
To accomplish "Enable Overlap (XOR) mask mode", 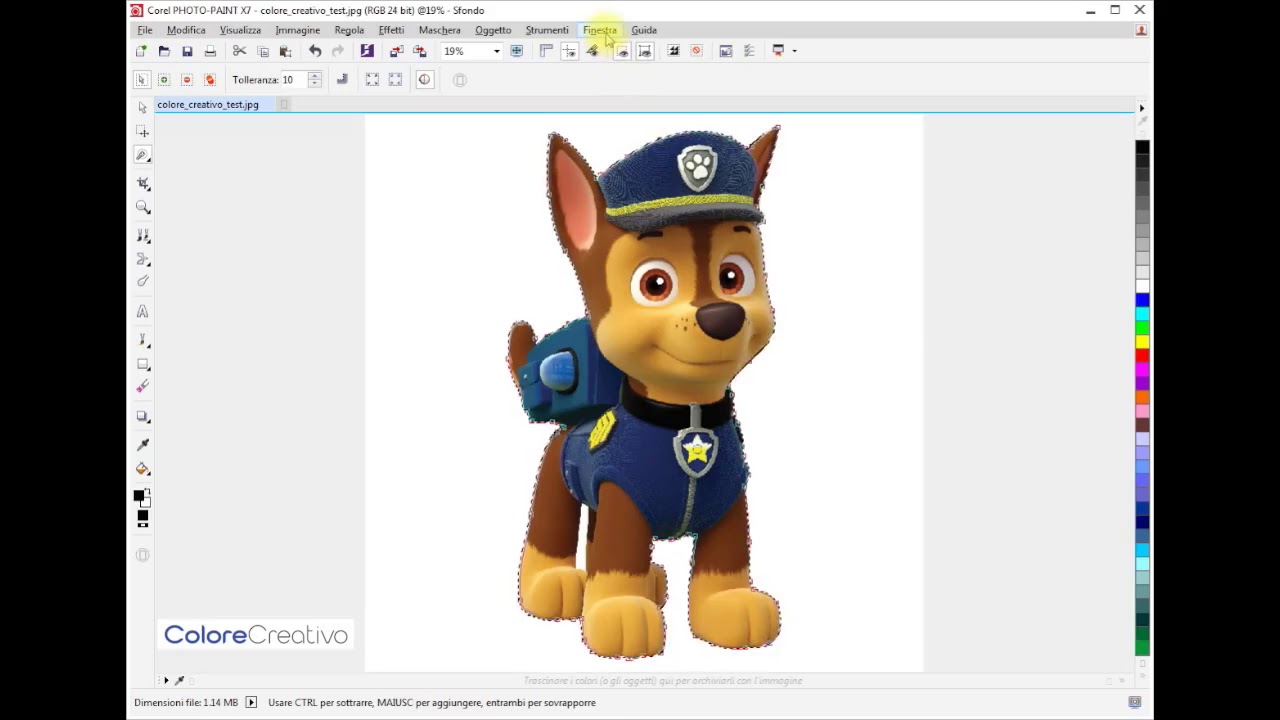I will pyautogui.click(x=210, y=79).
